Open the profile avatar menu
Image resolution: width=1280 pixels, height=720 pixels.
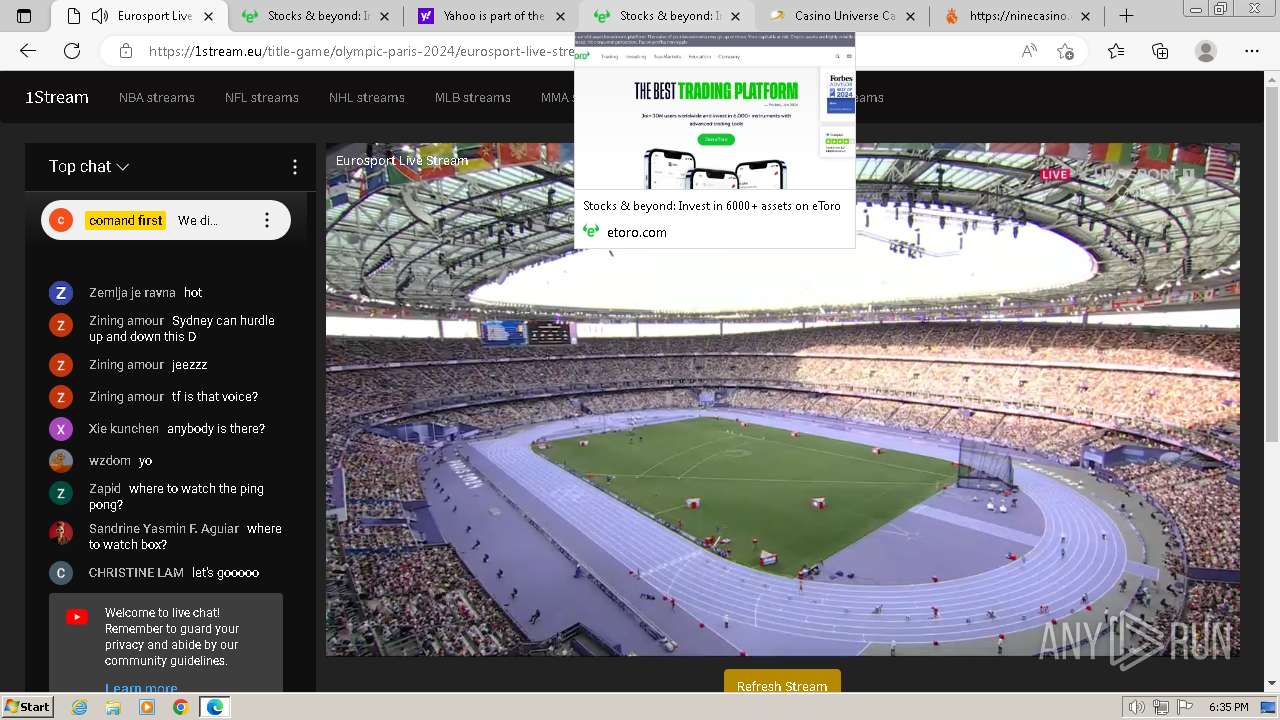point(1206,51)
